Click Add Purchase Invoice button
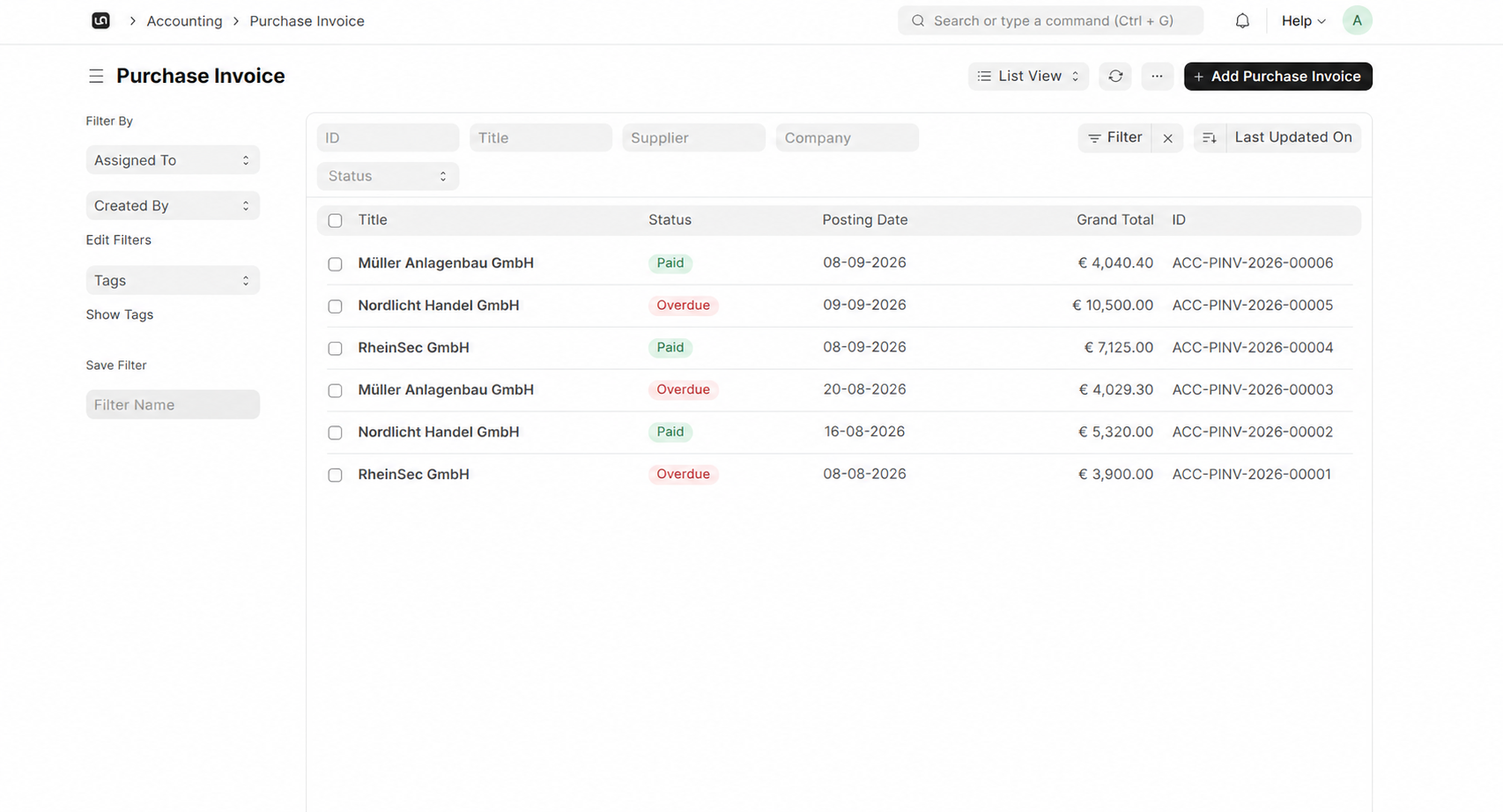Screen dimensions: 1503x812 click(x=1277, y=77)
